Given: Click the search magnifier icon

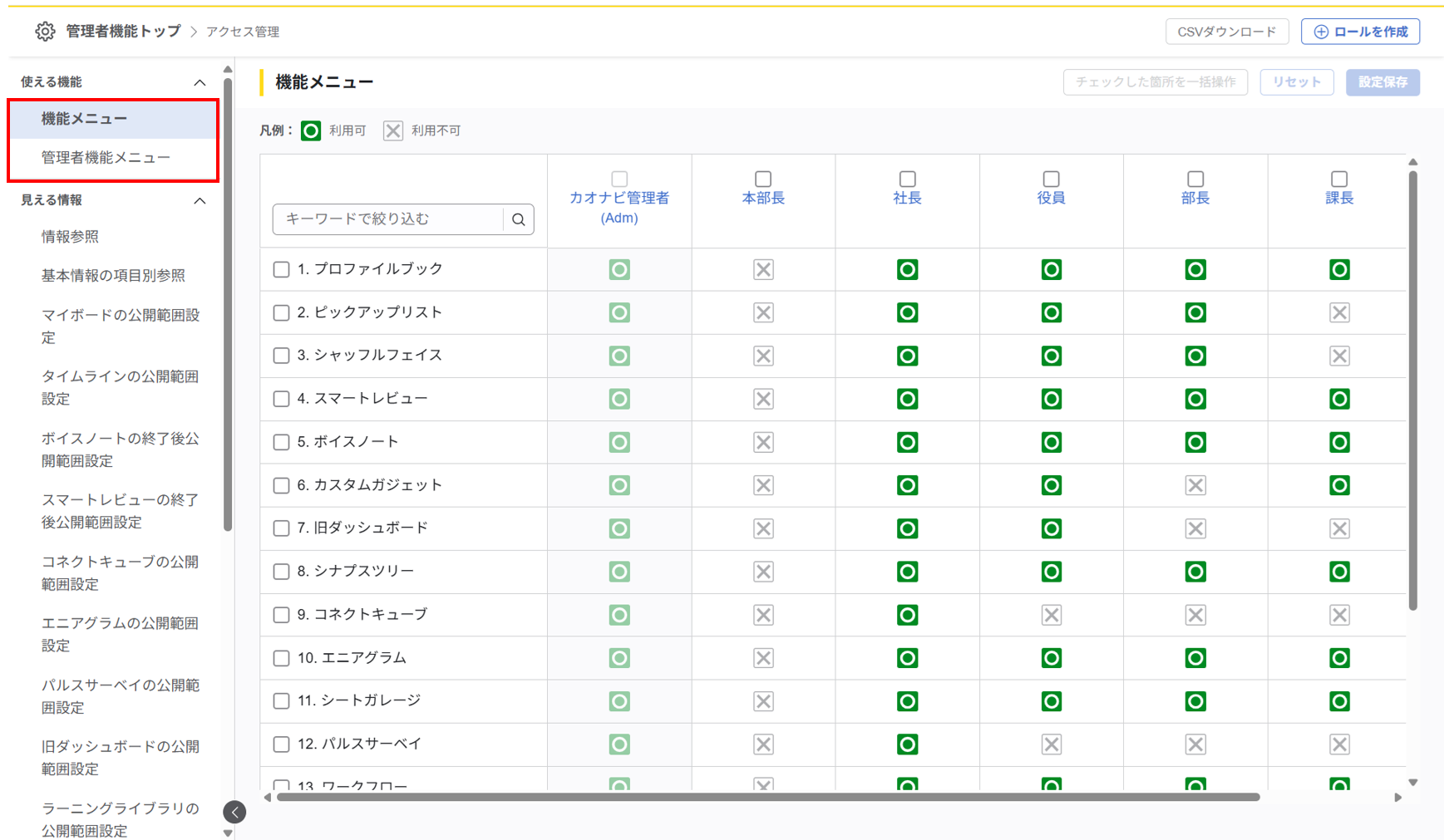Looking at the screenshot, I should [518, 219].
